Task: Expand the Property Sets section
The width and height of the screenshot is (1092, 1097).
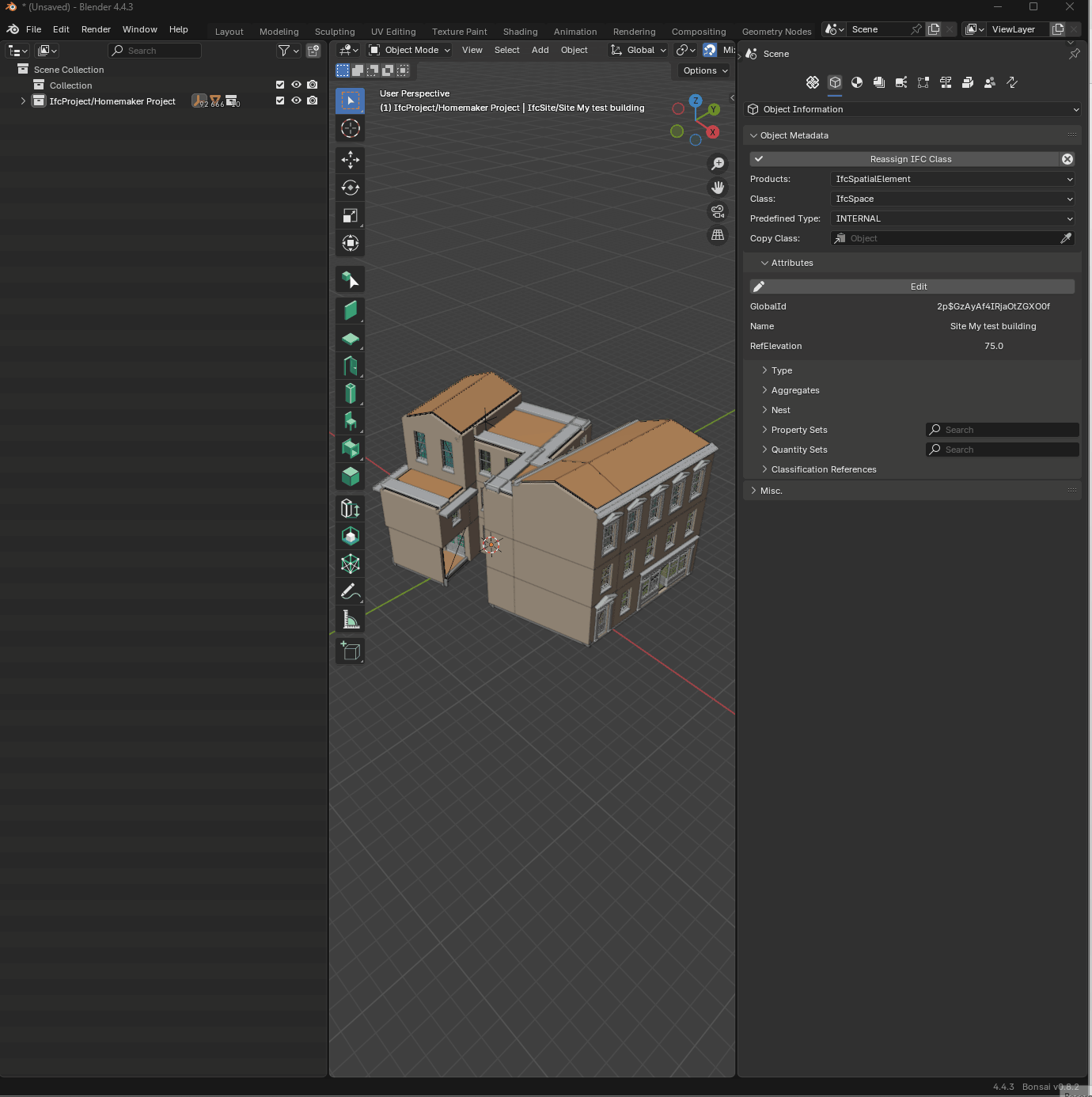Action: point(799,430)
